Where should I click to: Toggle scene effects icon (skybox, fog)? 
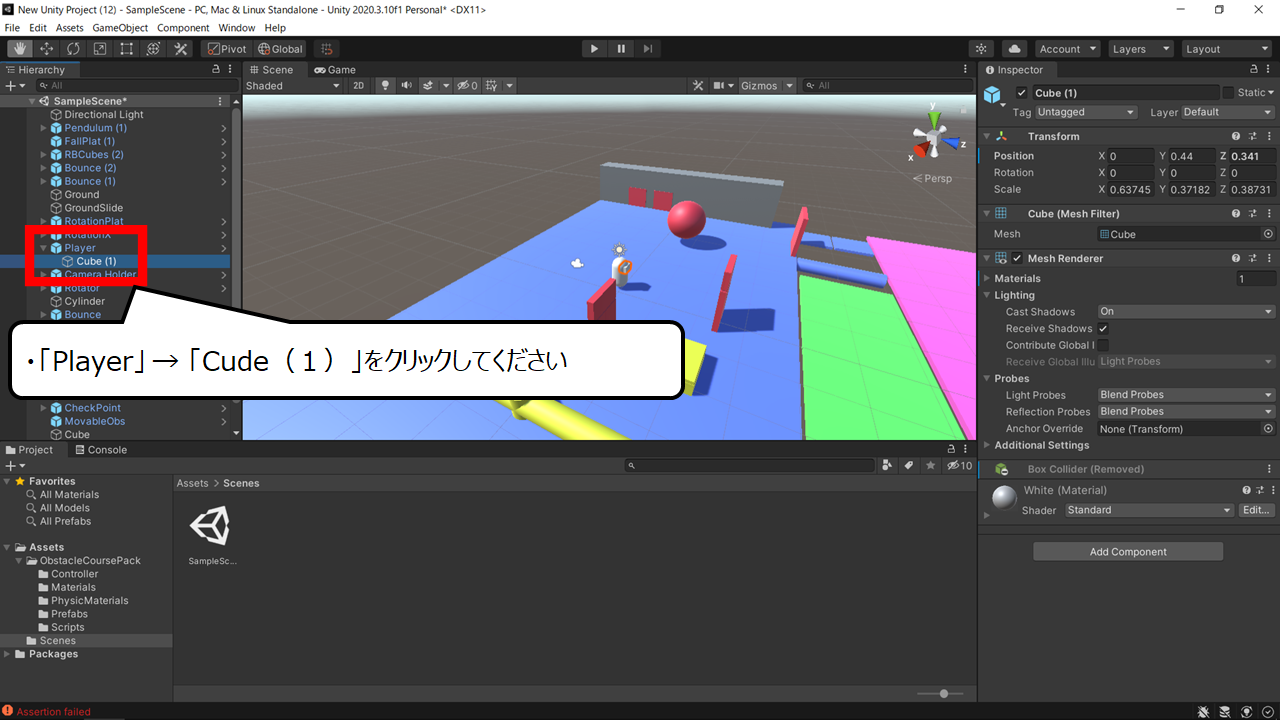[x=428, y=86]
